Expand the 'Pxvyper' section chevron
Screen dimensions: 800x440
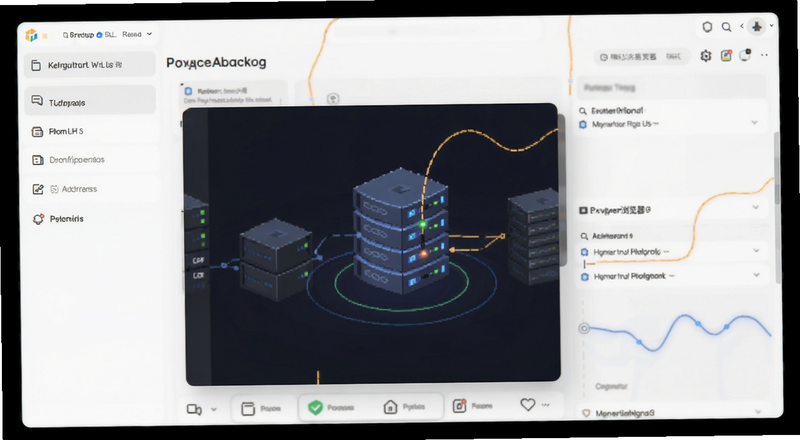click(756, 207)
